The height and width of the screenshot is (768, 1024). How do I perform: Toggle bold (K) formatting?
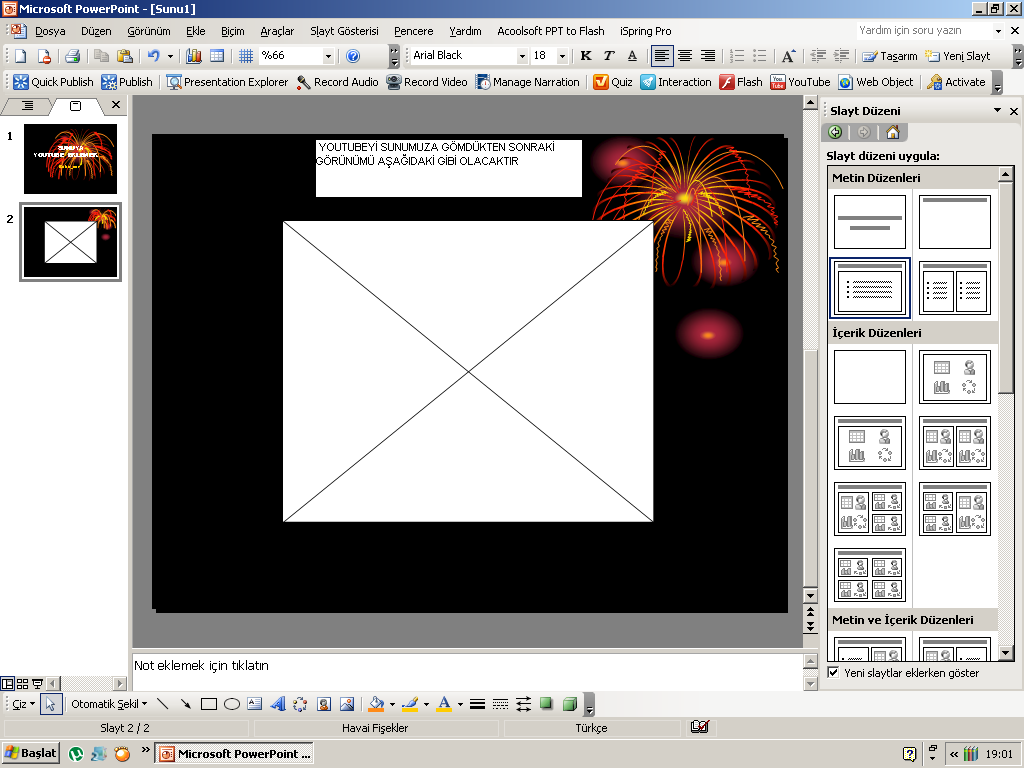[x=586, y=56]
